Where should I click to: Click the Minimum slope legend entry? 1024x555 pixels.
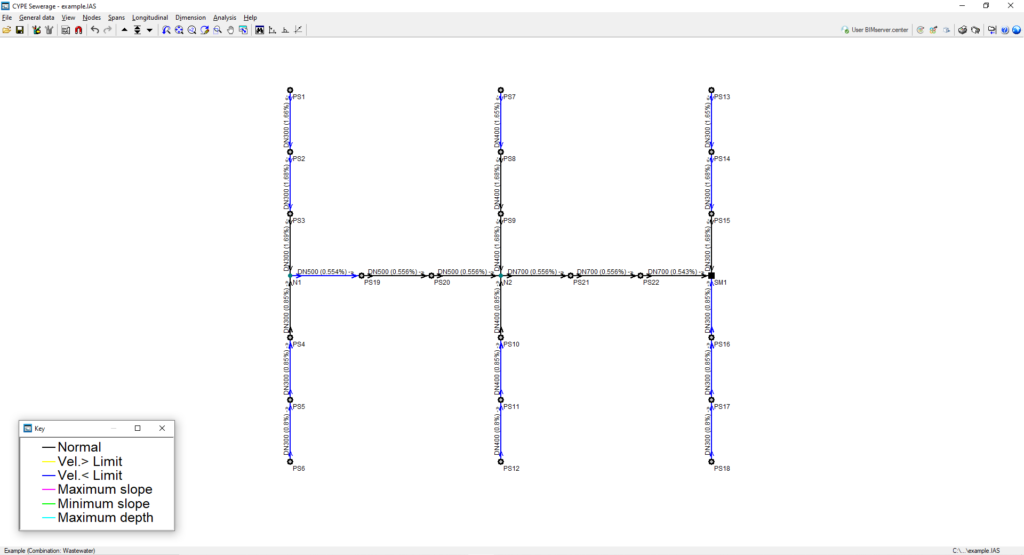click(103, 504)
